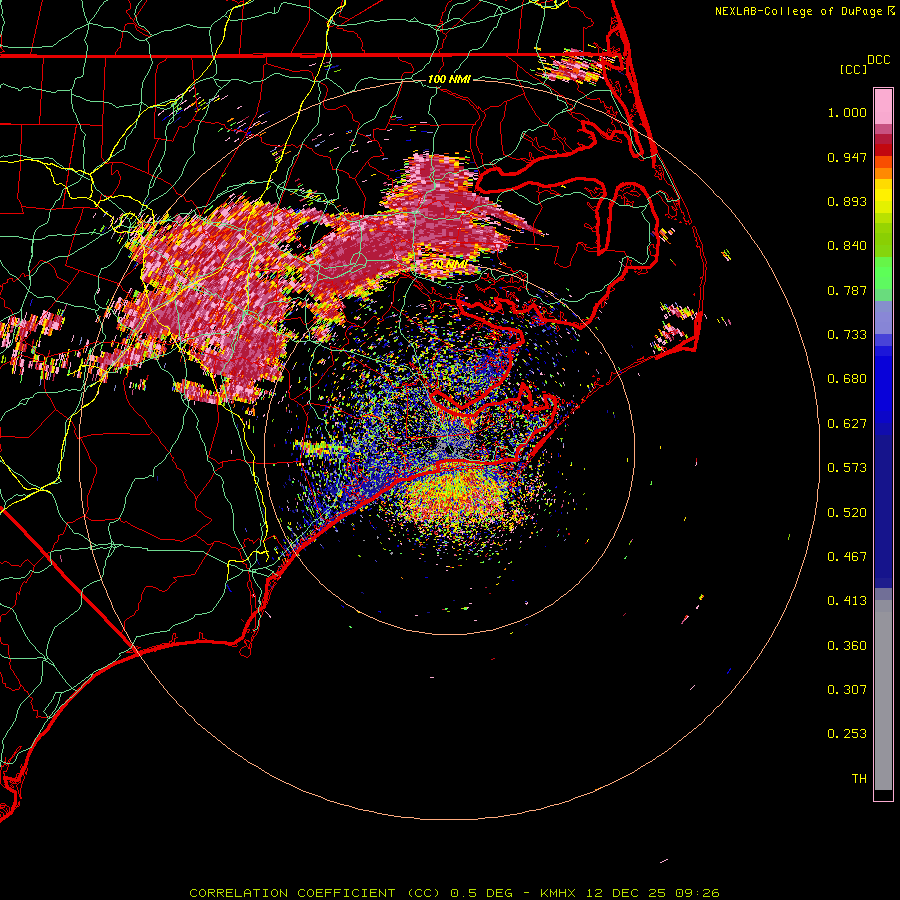Click the 0.627 color scale value
This screenshot has width=900, height=900.
pyautogui.click(x=847, y=424)
